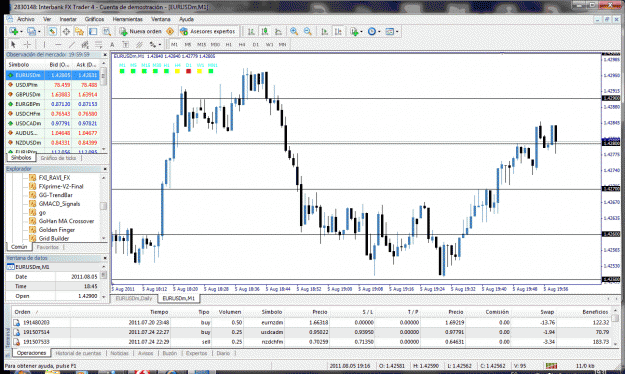This screenshot has height=374, width=625.
Task: Open the Expertos terminal tab
Action: click(x=196, y=353)
